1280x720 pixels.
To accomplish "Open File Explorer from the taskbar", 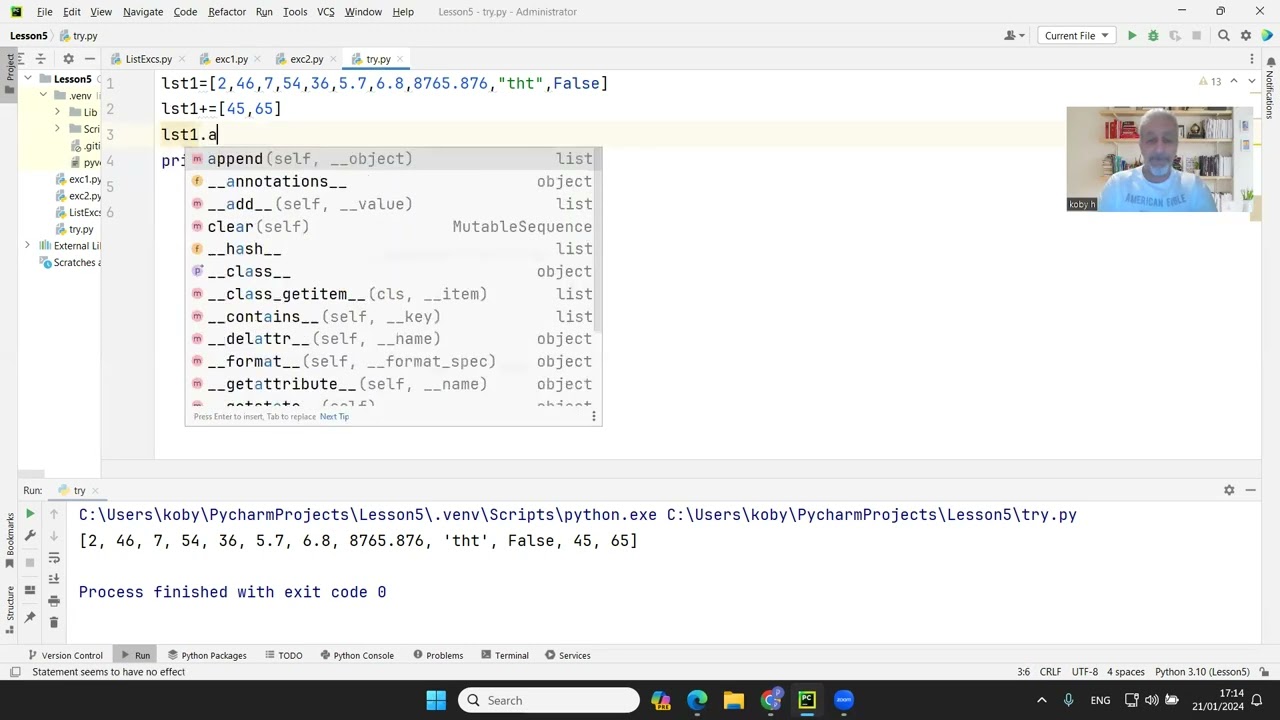I will coord(733,701).
